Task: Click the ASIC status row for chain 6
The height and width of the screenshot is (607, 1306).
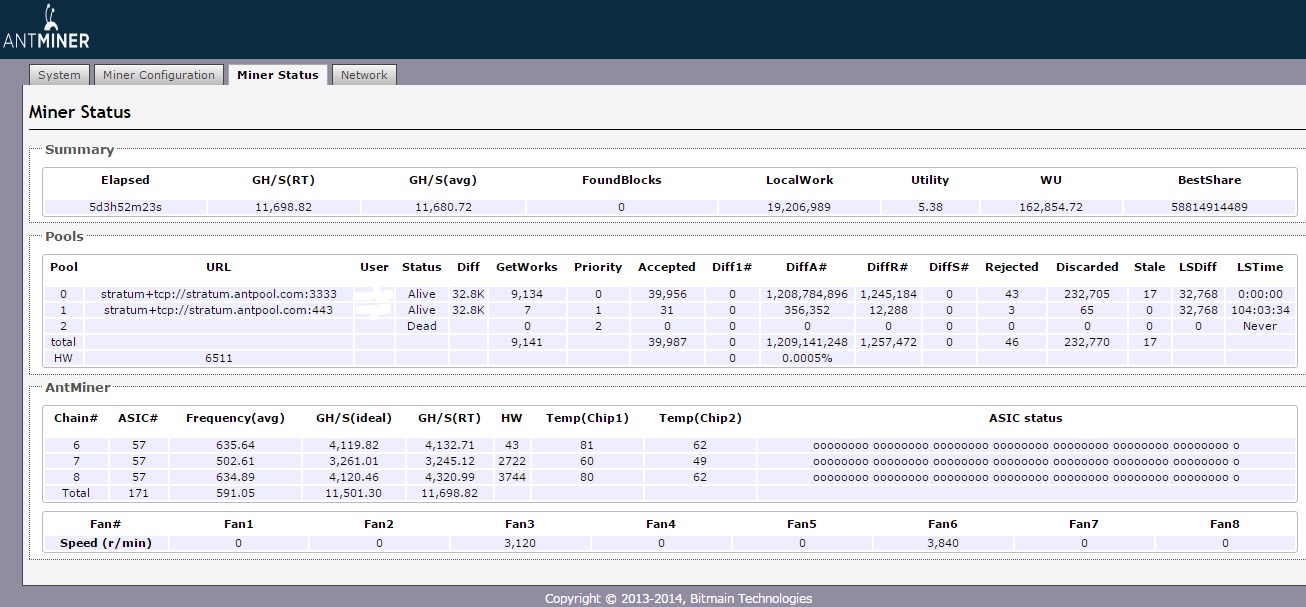Action: (1025, 445)
